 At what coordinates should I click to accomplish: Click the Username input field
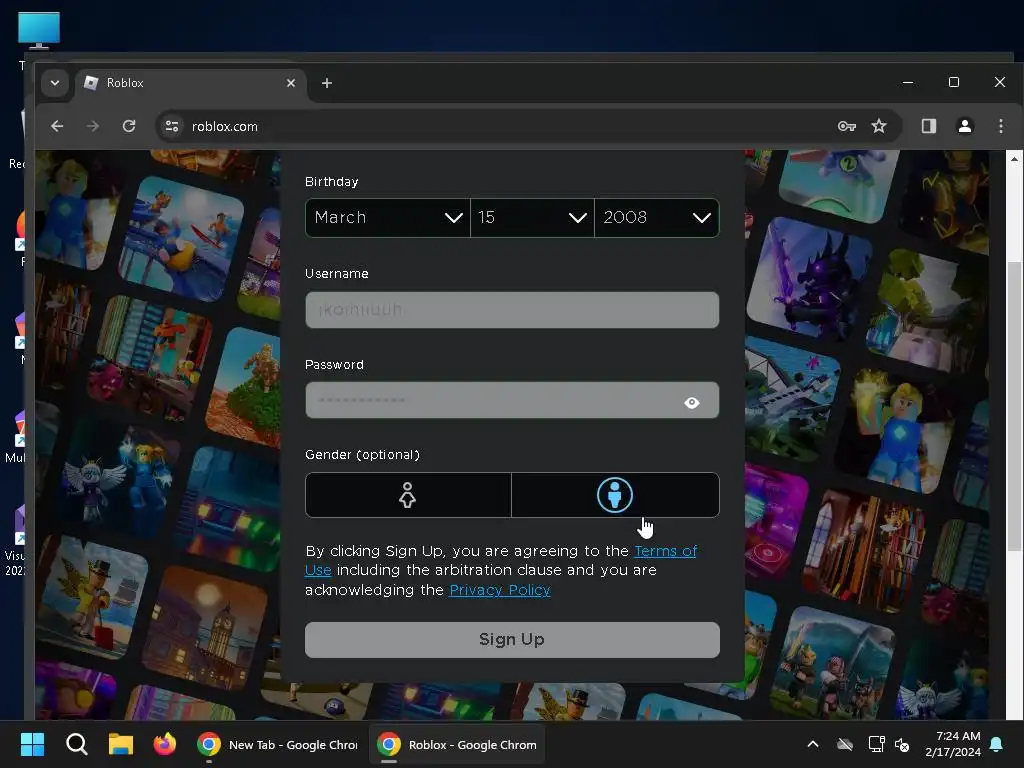(x=512, y=310)
